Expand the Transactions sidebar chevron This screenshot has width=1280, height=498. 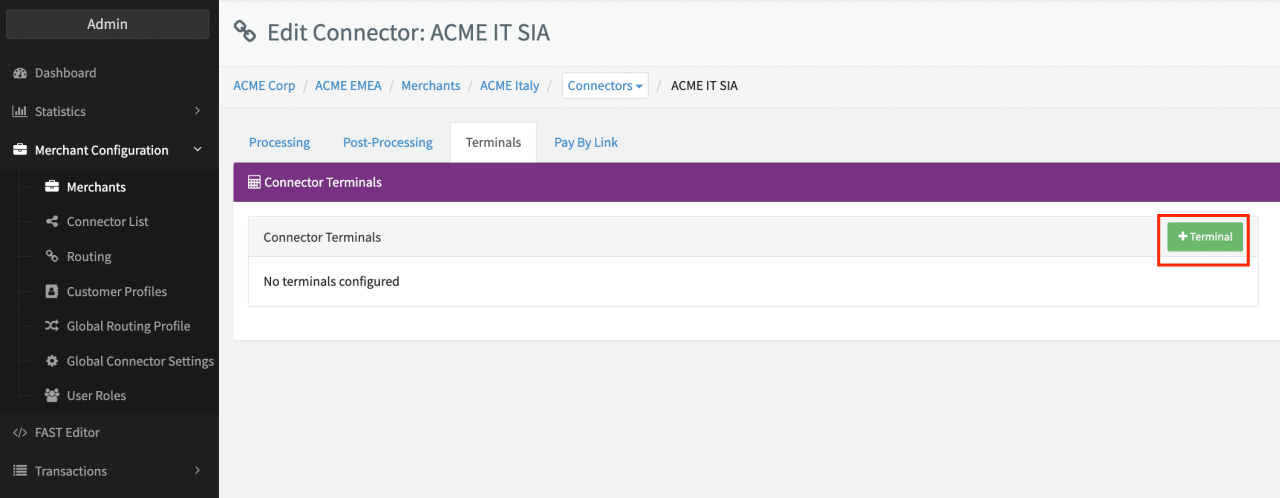[197, 471]
